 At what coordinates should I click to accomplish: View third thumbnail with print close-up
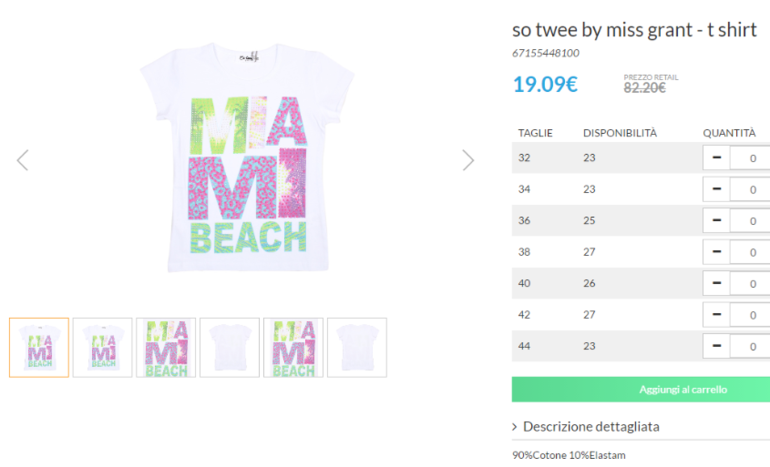(x=166, y=348)
